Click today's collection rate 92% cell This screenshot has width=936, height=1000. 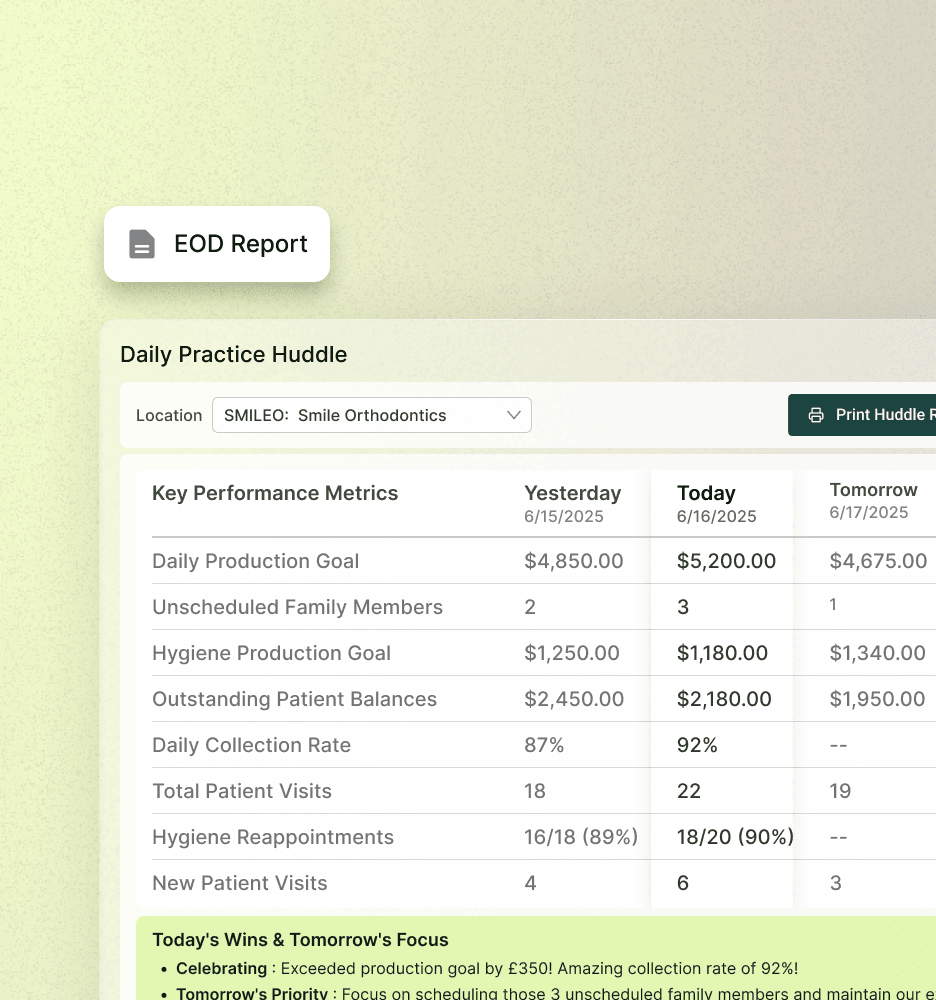(697, 745)
